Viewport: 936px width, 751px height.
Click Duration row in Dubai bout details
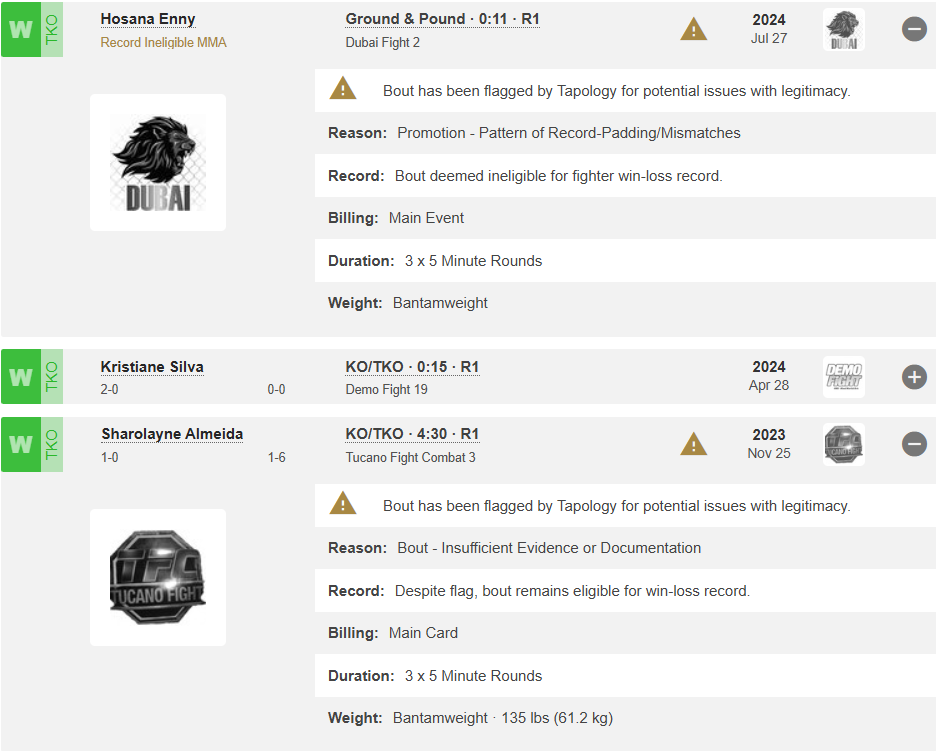coord(625,261)
